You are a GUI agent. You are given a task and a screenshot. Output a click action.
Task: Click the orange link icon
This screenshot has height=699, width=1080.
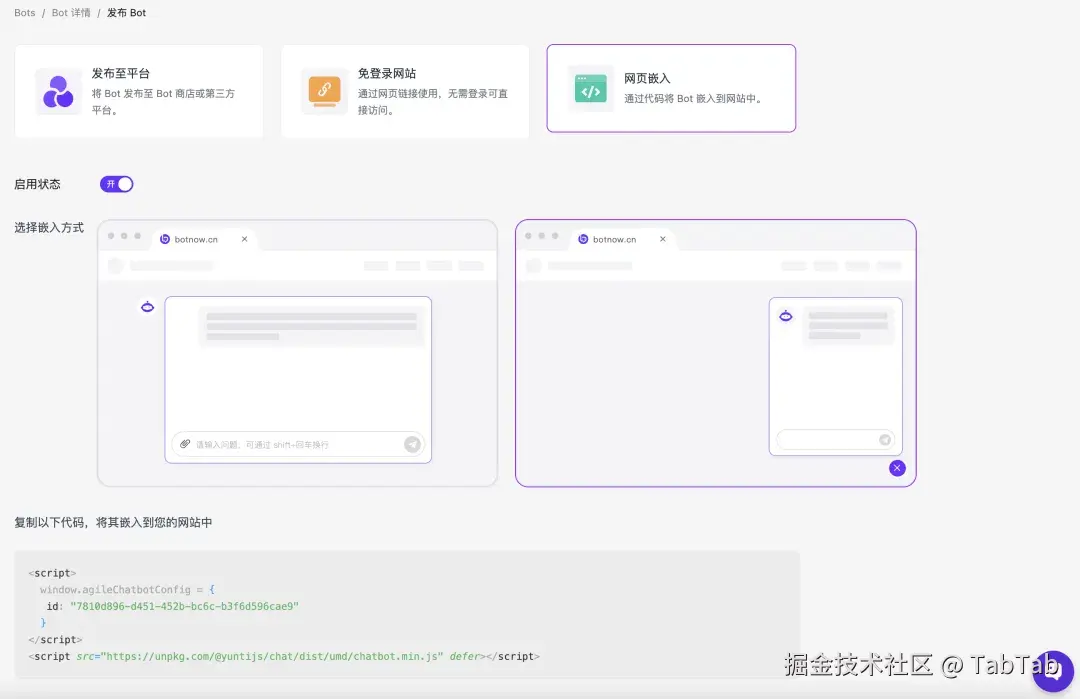[324, 92]
